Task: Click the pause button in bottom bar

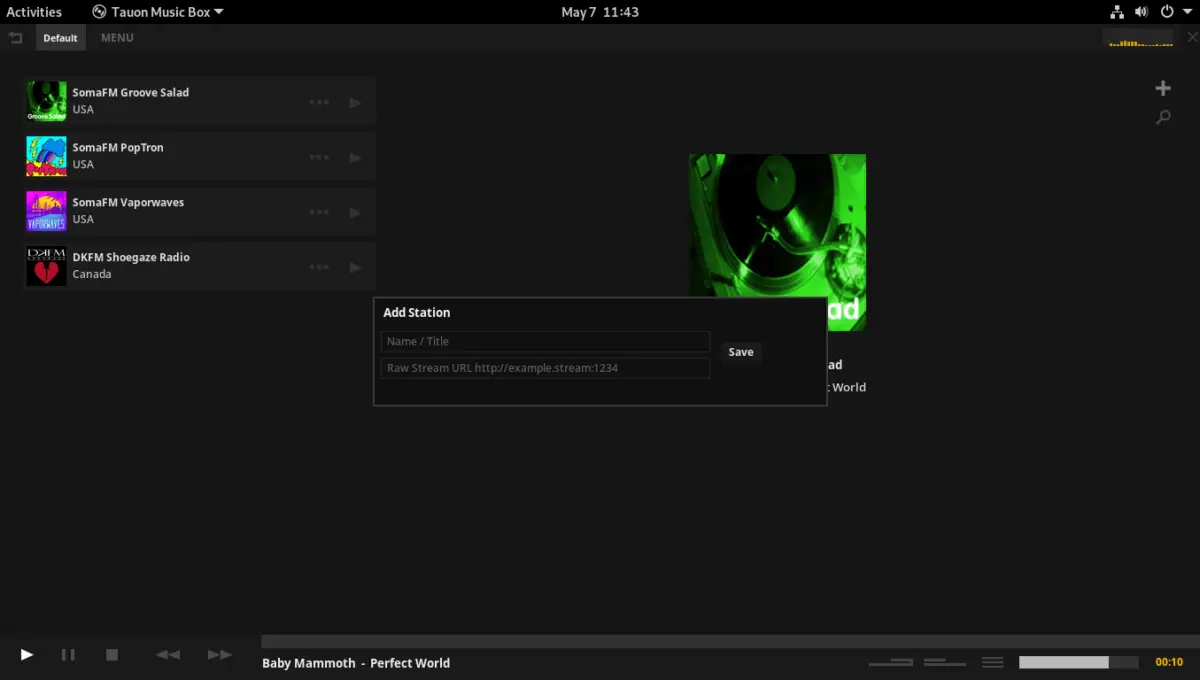Action: pyautogui.click(x=68, y=655)
